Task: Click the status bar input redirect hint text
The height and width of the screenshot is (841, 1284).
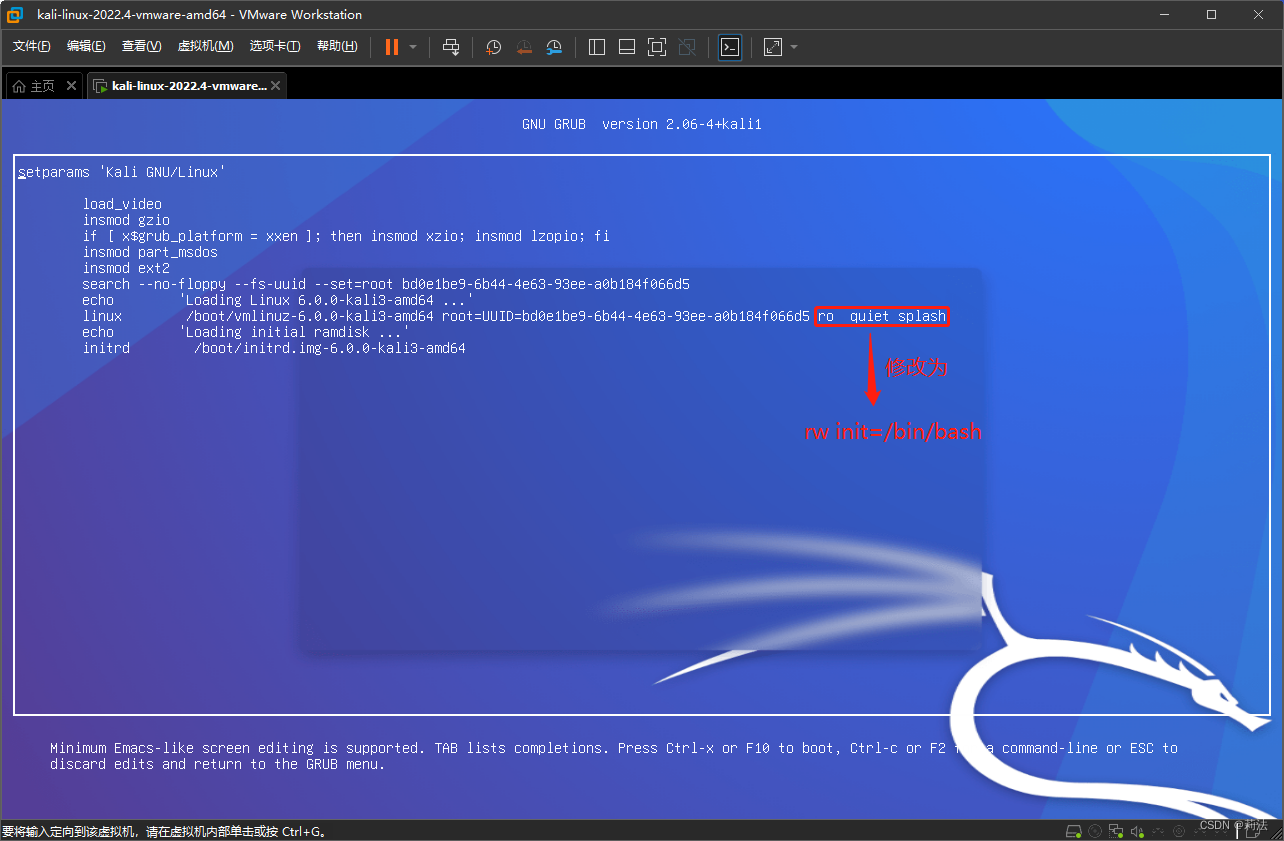Action: coord(164,831)
